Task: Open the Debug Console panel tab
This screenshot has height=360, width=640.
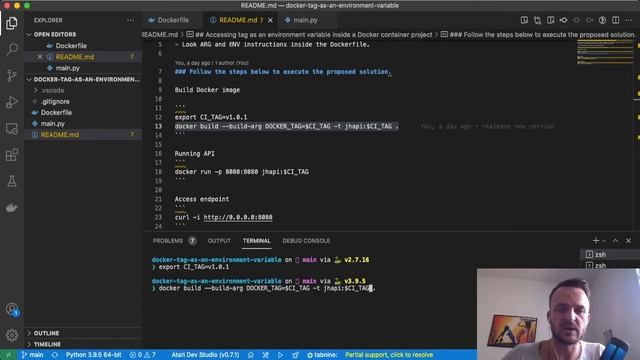Action: pos(306,241)
